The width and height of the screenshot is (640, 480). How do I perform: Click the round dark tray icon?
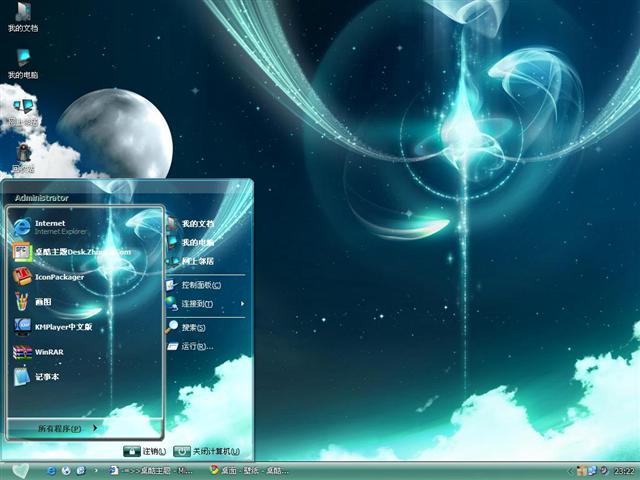pyautogui.click(x=603, y=471)
